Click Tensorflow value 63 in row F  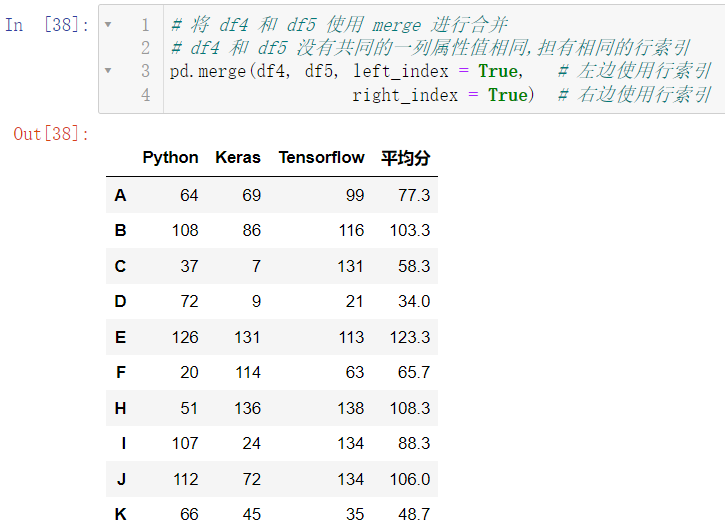click(x=355, y=373)
